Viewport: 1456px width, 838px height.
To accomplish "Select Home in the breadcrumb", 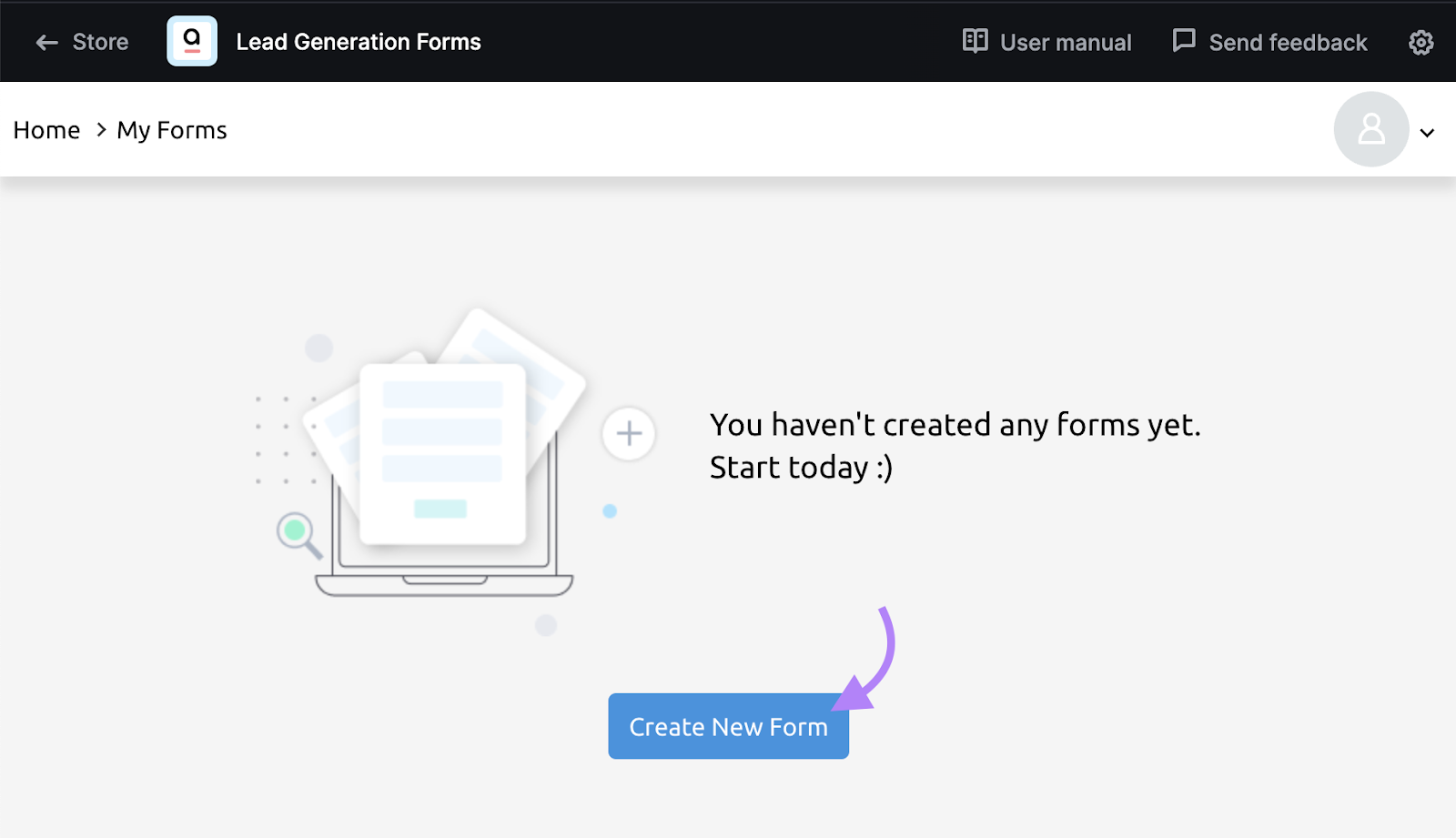I will coord(46,129).
